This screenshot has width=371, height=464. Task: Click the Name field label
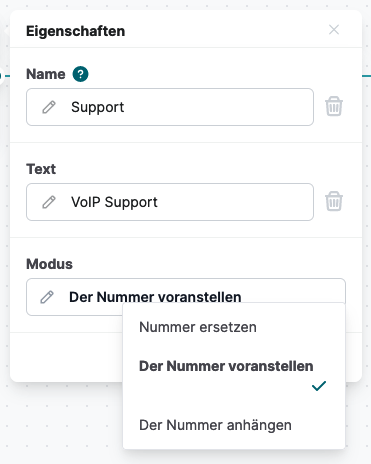pyautogui.click(x=46, y=74)
